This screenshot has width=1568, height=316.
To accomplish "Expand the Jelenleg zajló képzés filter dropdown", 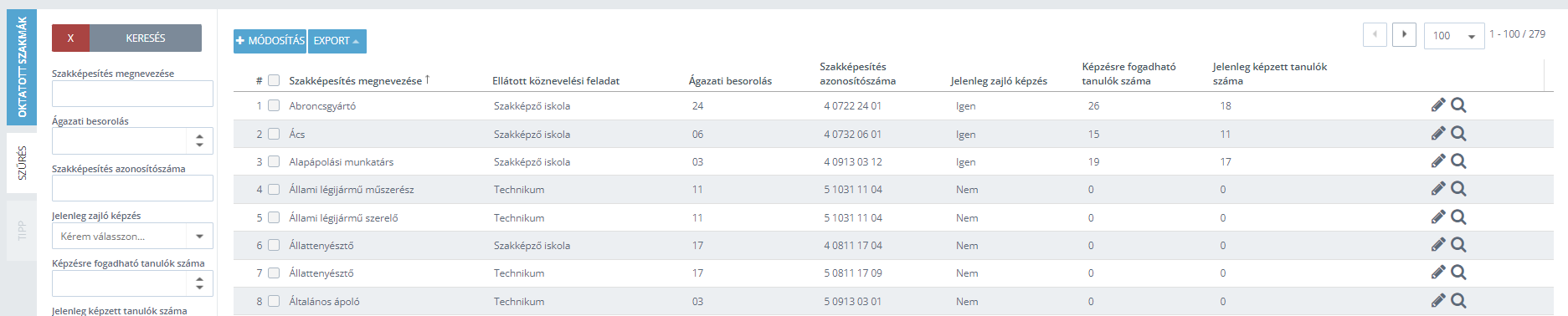I will (x=132, y=236).
